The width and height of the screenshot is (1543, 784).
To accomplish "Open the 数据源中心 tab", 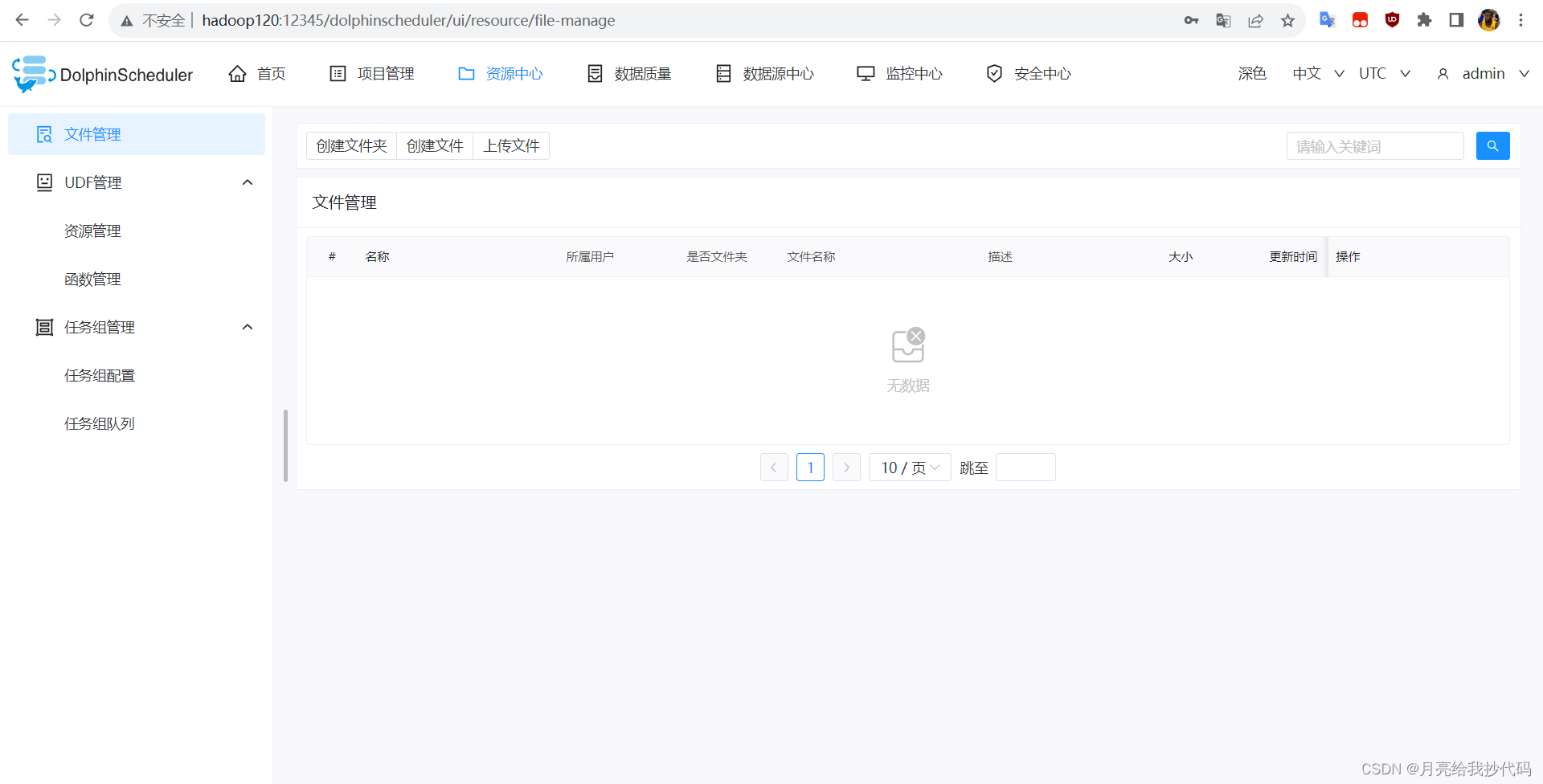I will pyautogui.click(x=765, y=74).
